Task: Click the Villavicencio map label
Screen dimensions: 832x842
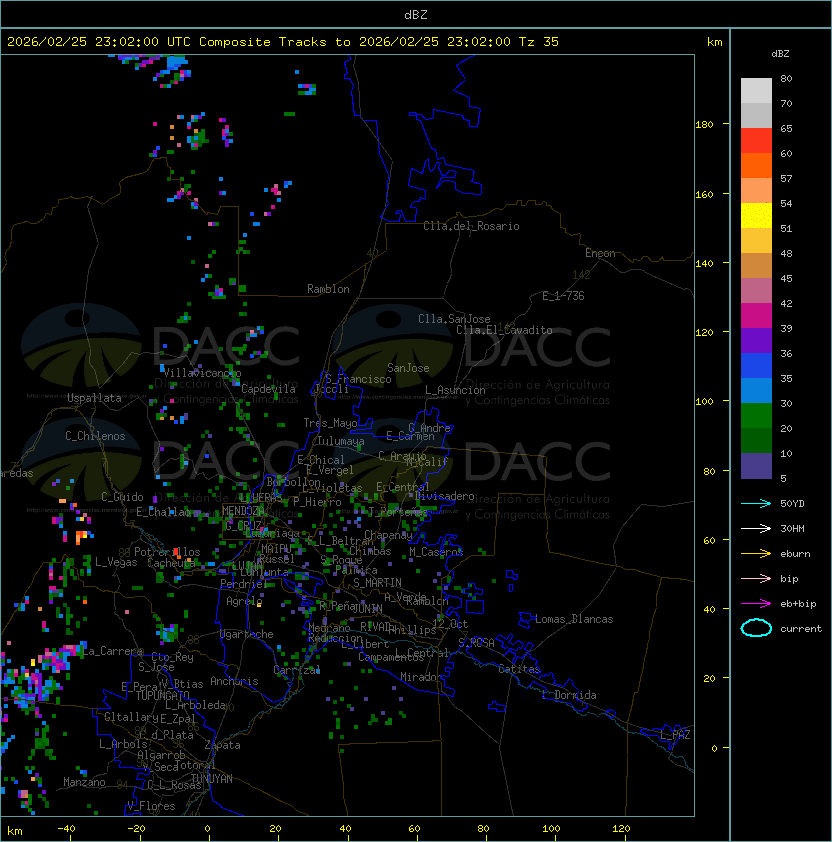Action: tap(202, 373)
